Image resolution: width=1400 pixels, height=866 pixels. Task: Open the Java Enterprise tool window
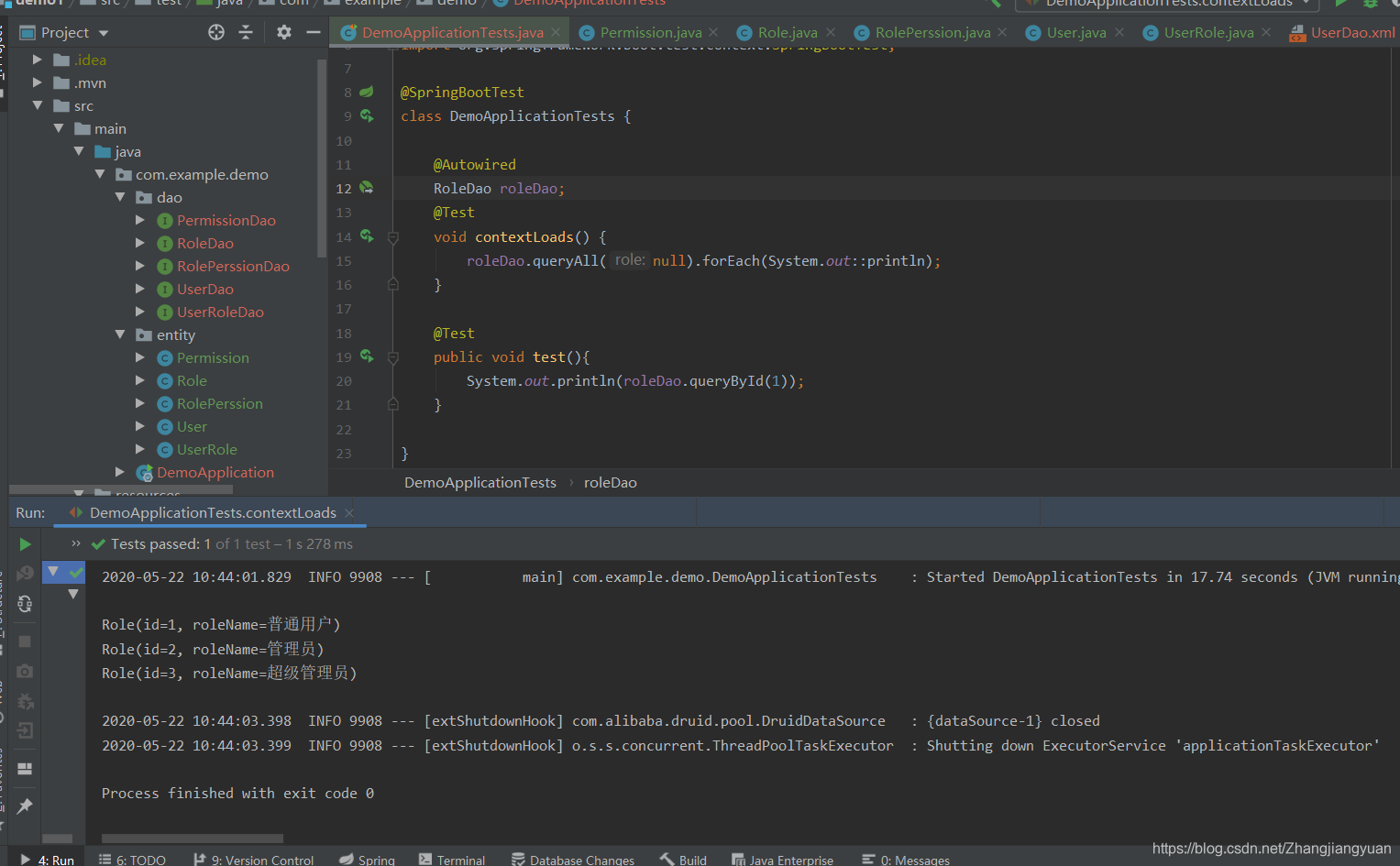coord(783,860)
